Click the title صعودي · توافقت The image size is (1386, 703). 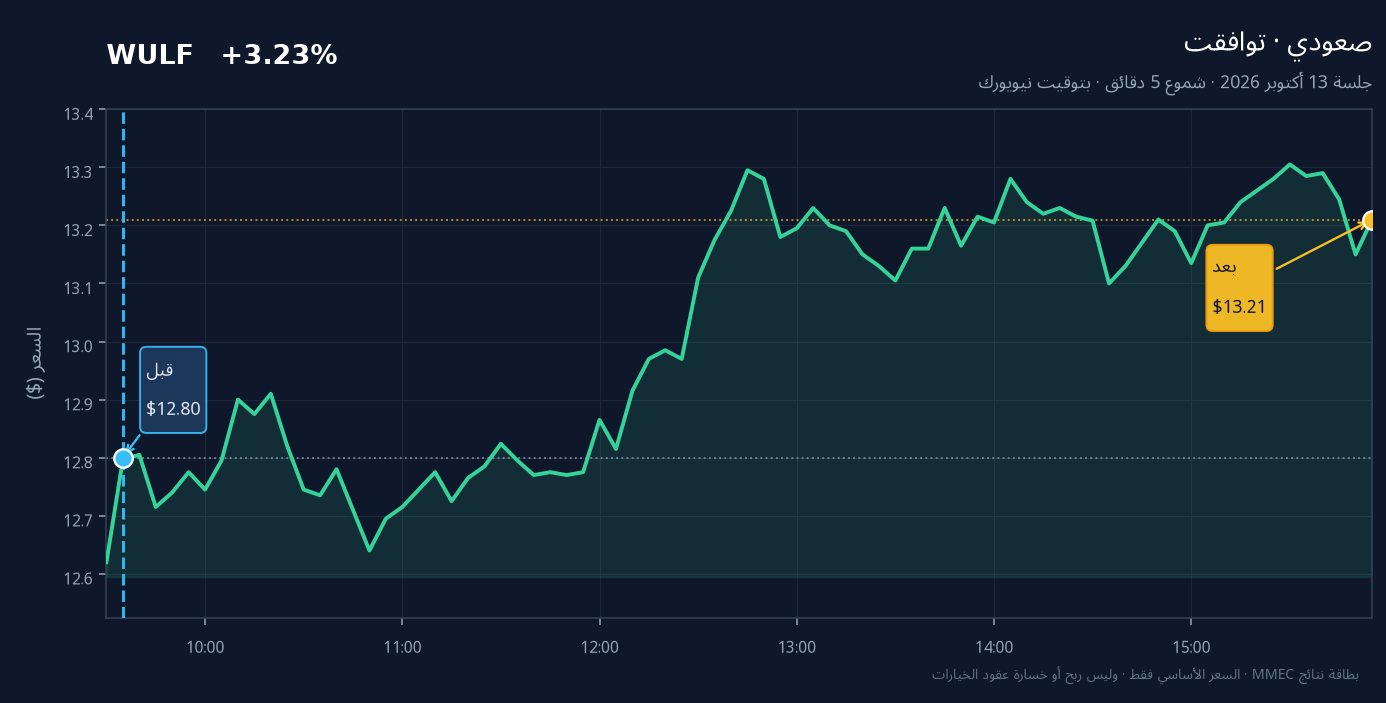[x=1278, y=42]
